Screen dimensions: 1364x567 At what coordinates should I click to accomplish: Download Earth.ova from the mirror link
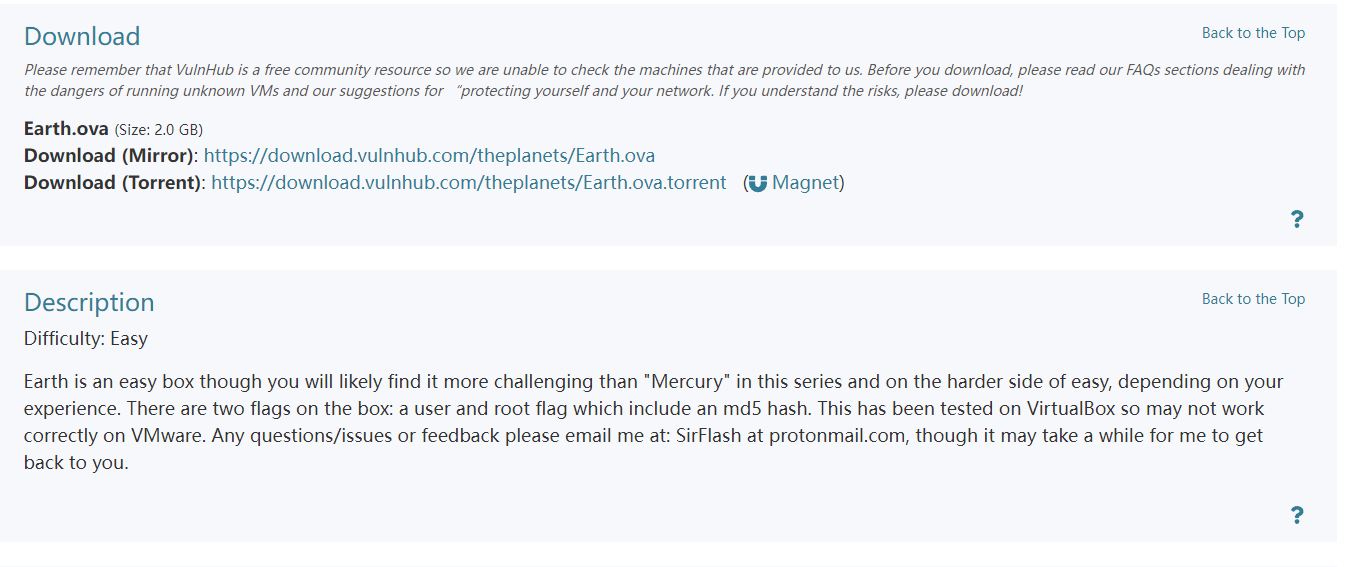coord(429,155)
